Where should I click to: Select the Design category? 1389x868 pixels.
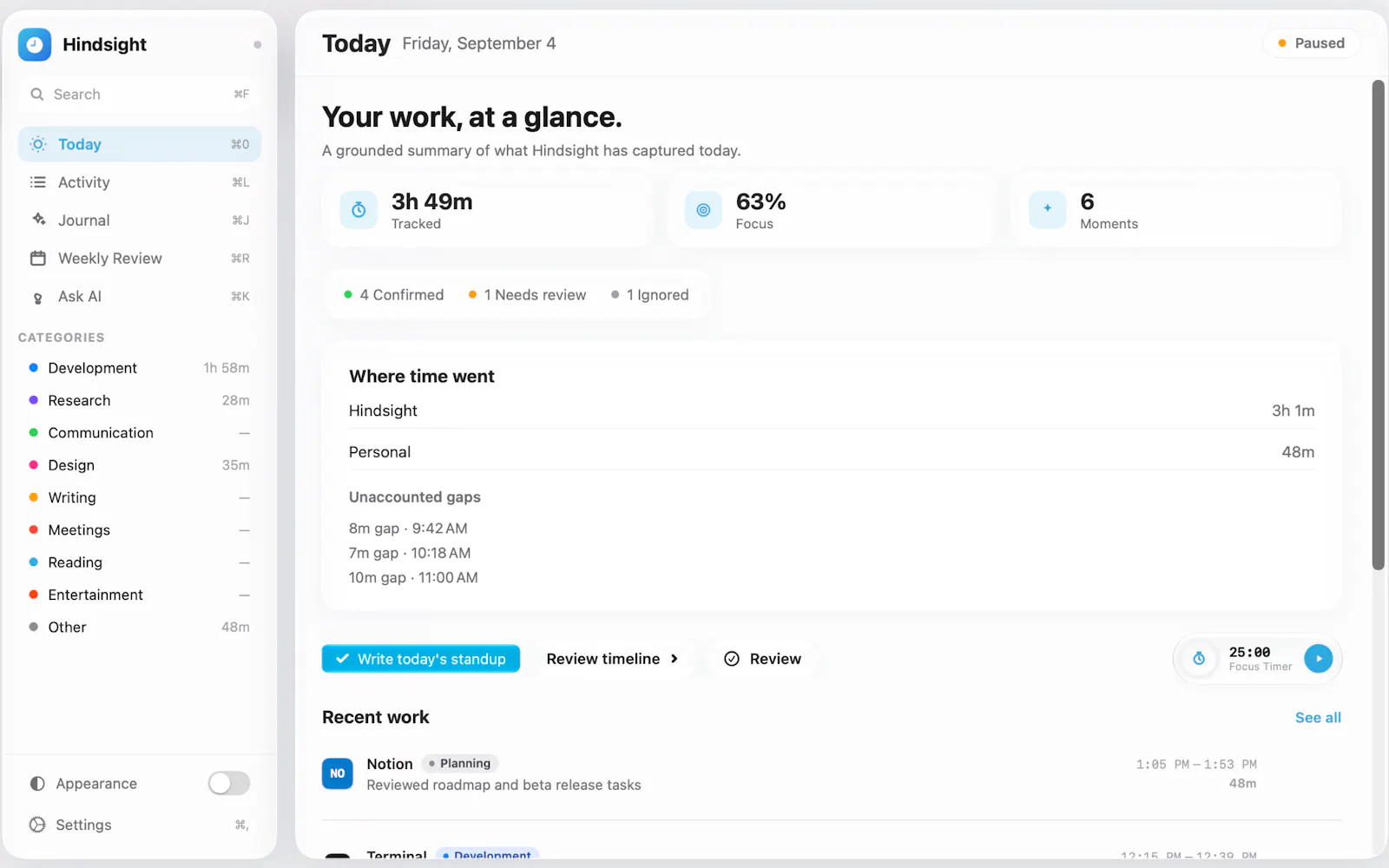click(x=140, y=465)
